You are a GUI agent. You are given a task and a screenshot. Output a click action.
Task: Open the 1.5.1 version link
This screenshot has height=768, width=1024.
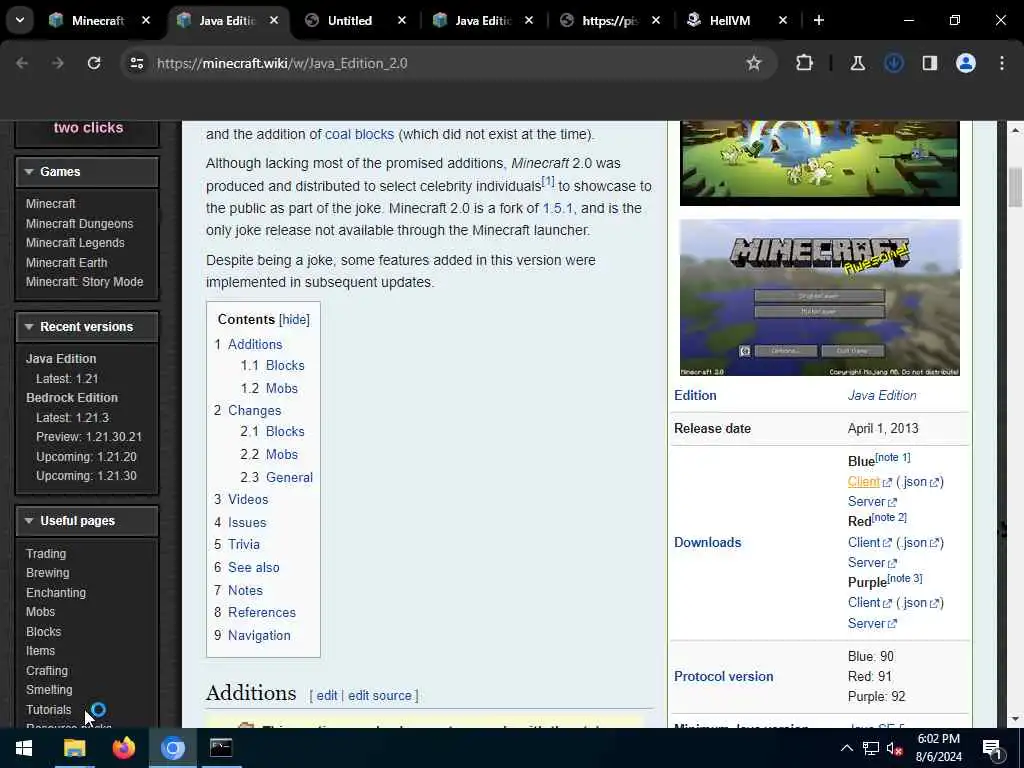558,208
